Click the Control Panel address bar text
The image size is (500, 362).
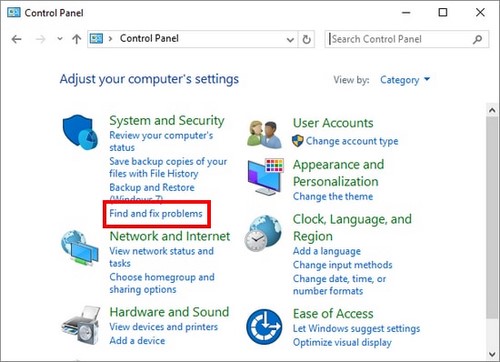[149, 39]
